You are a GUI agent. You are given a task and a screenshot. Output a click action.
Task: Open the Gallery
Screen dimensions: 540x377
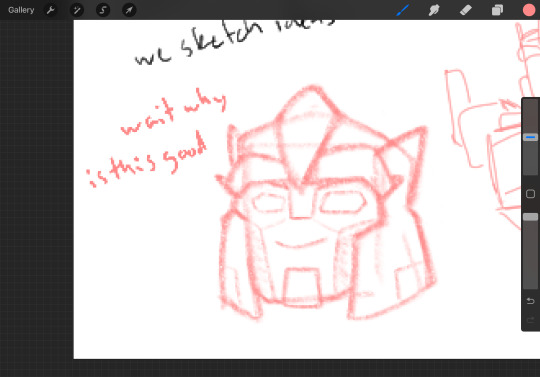21,10
